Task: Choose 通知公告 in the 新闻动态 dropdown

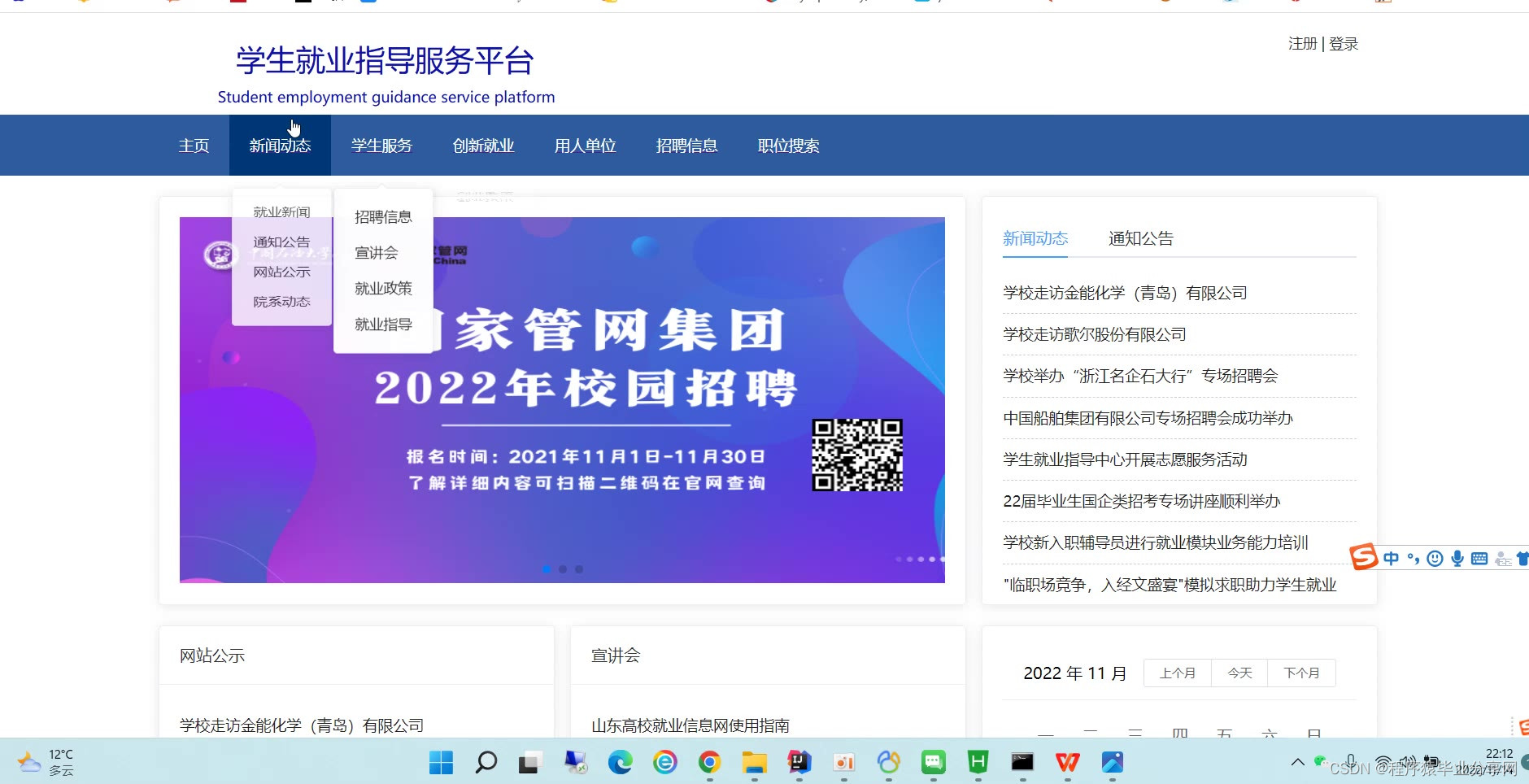Action: pyautogui.click(x=281, y=242)
